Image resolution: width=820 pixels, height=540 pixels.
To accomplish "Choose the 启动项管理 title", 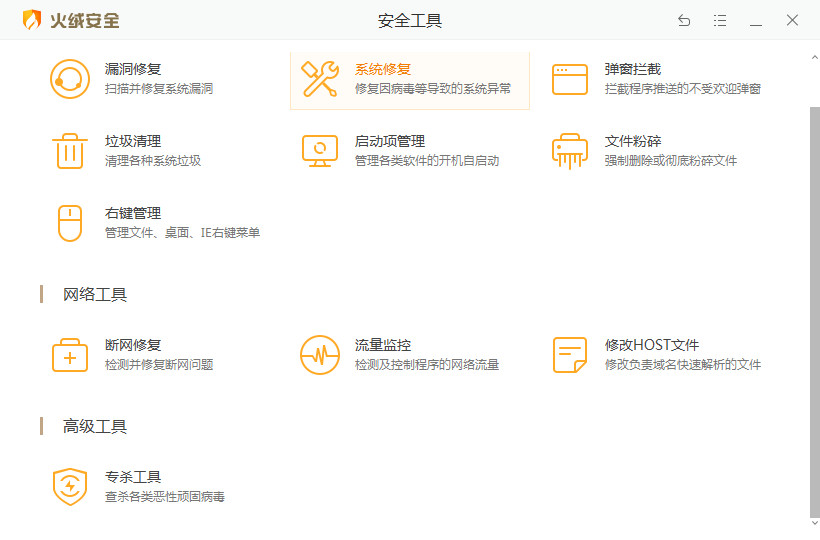I will (x=390, y=141).
